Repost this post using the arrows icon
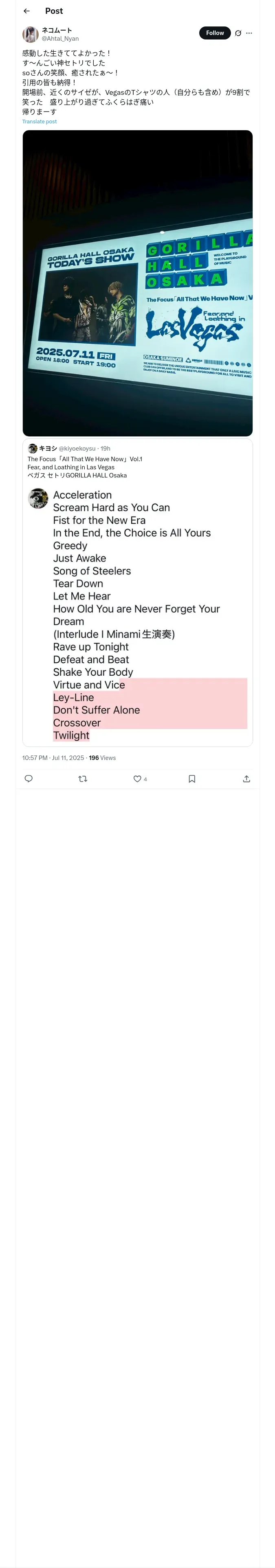 click(83, 779)
